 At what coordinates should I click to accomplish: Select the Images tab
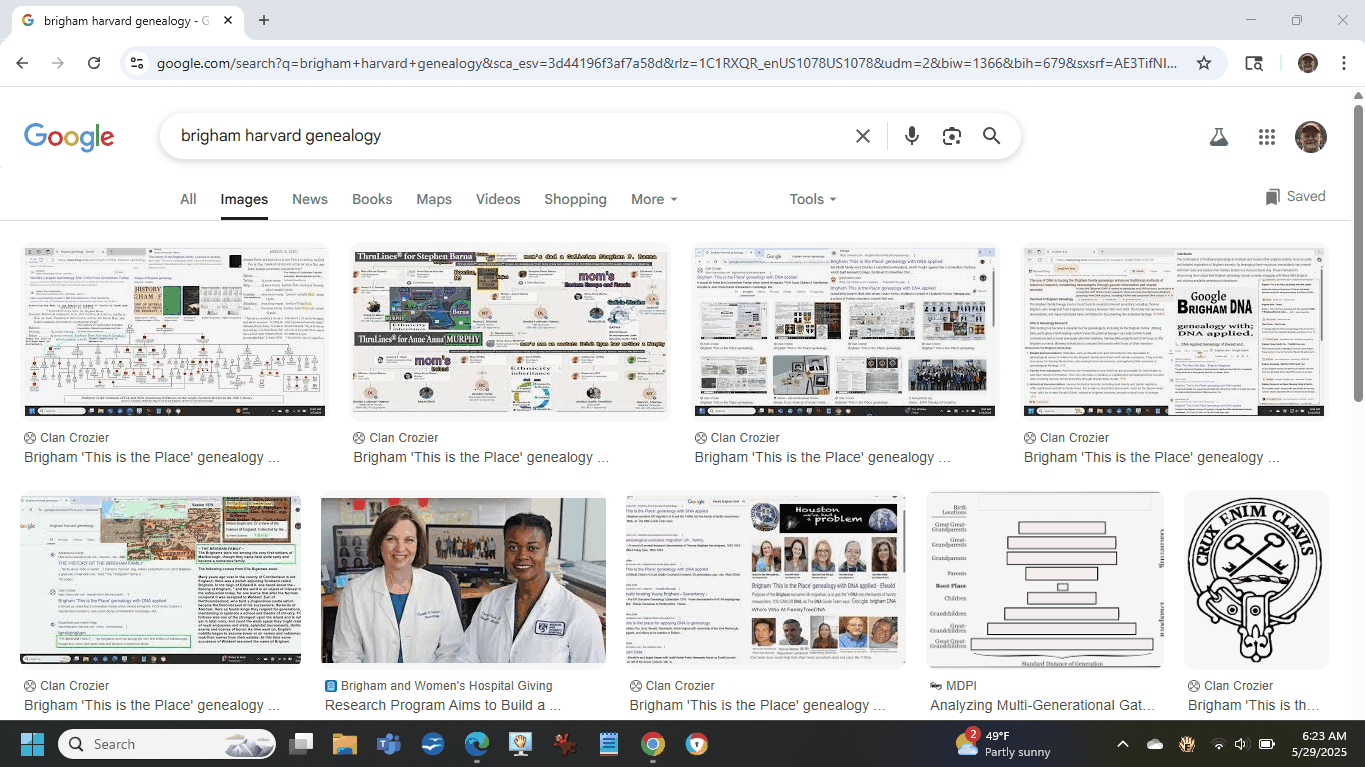(244, 199)
